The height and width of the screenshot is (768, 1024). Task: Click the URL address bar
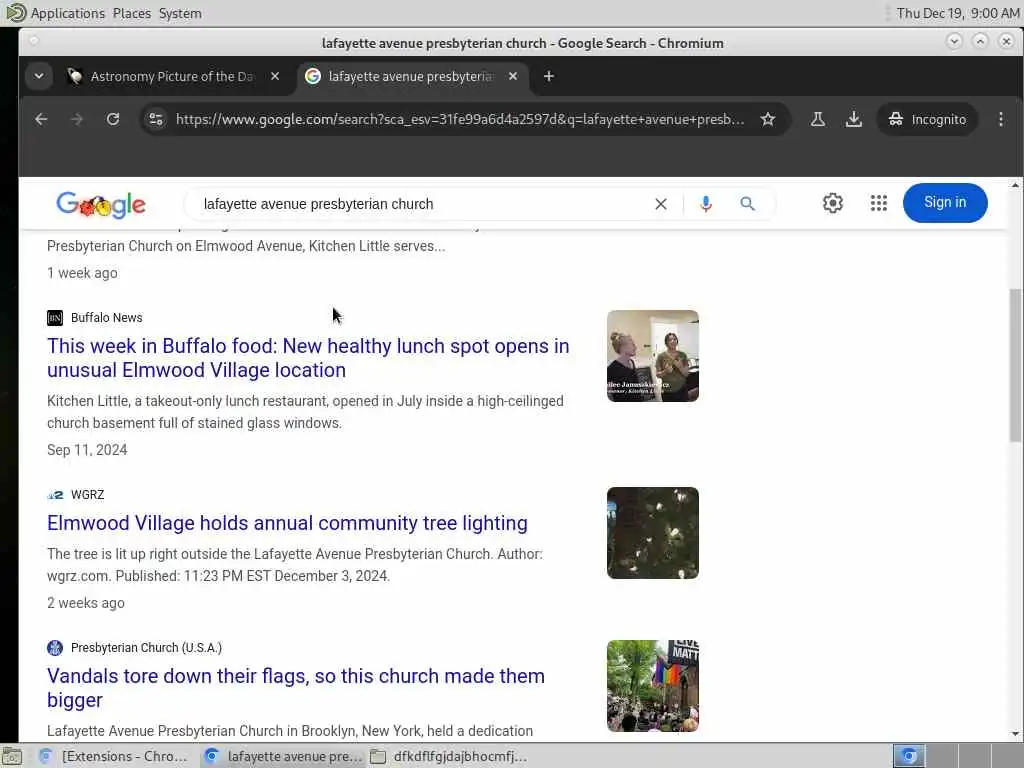tap(460, 119)
